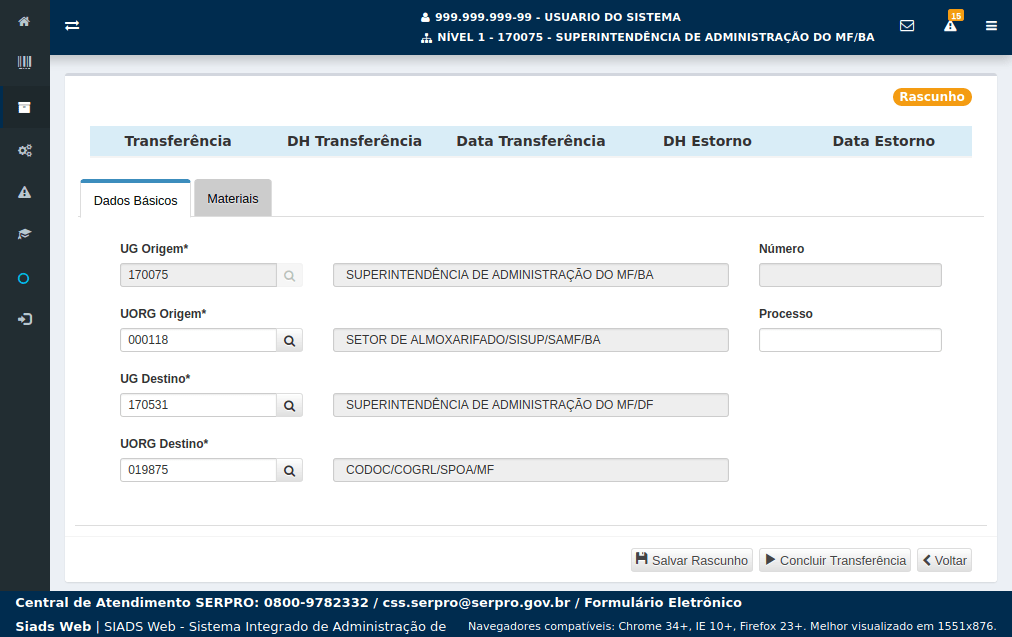Screen dimensions: 1012x637
Task: Click the circle icon in sidebar
Action: 24,279
